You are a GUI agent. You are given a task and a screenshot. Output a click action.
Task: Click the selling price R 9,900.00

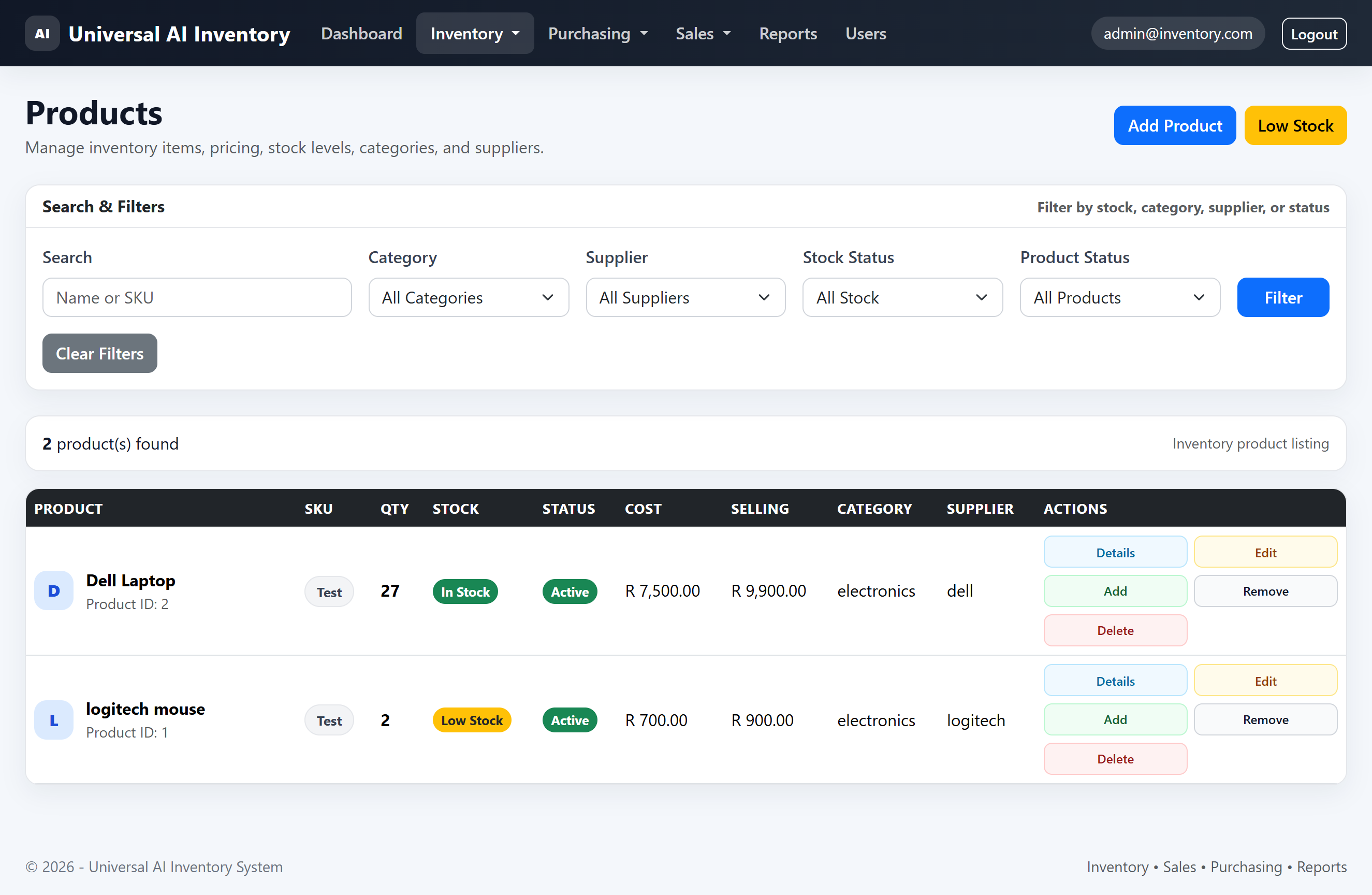(x=768, y=590)
